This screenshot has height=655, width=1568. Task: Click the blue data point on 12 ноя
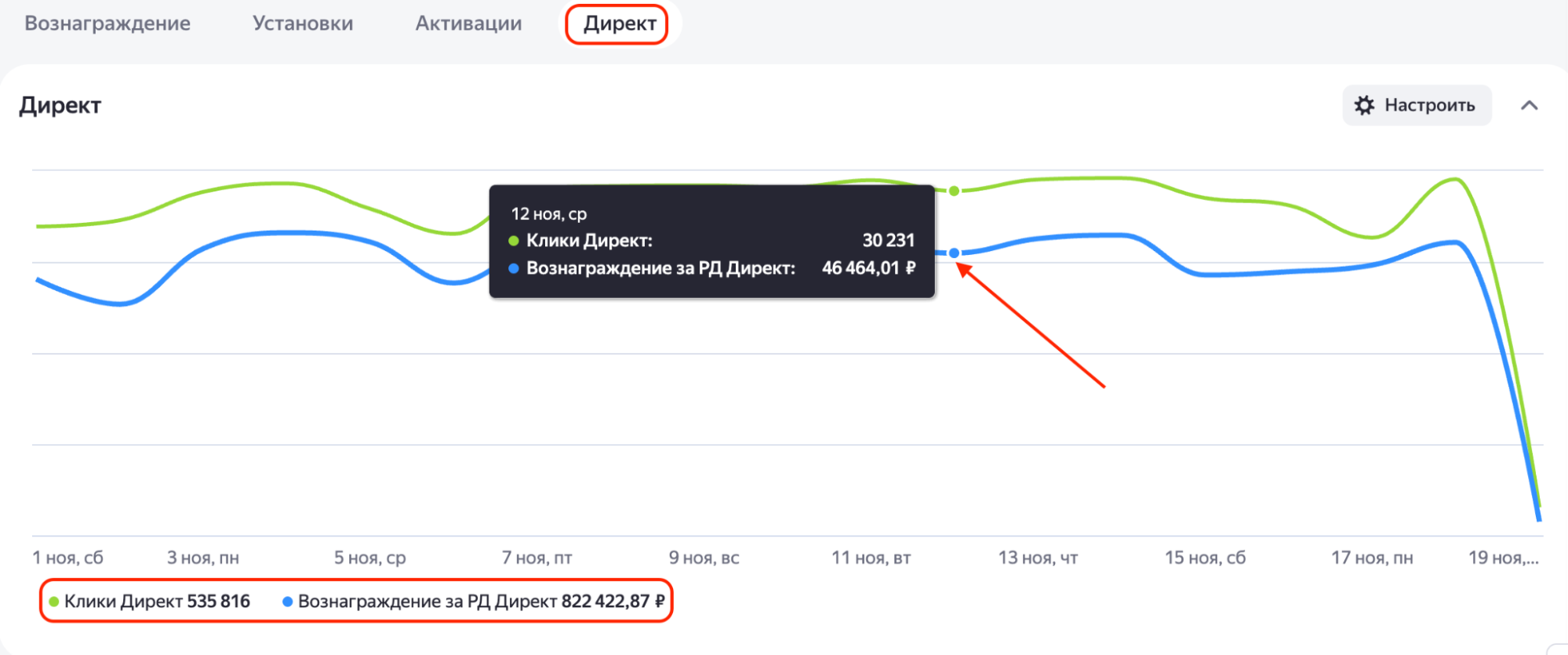pyautogui.click(x=954, y=253)
